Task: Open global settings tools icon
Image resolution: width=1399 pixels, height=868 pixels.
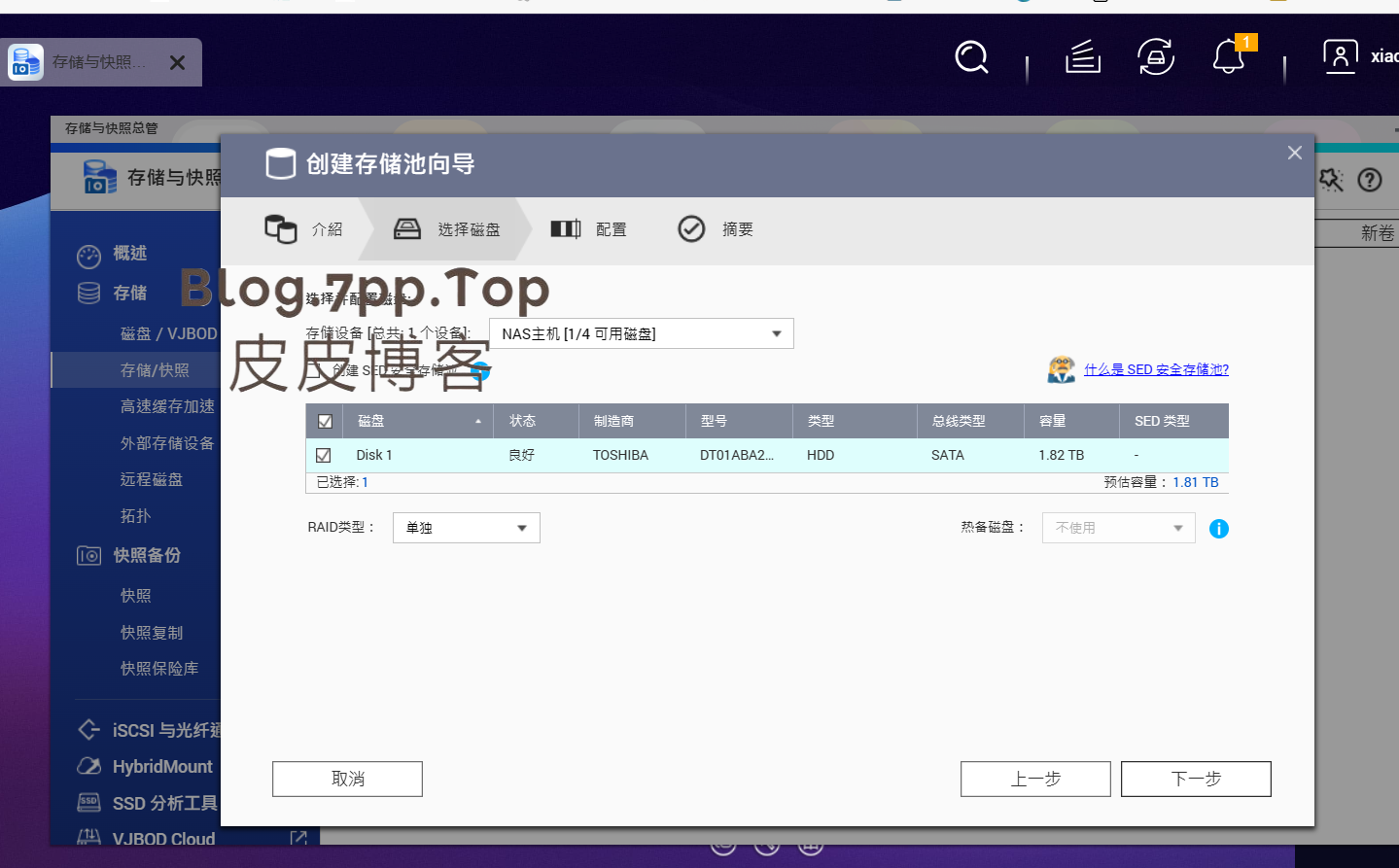Action: (x=1330, y=180)
